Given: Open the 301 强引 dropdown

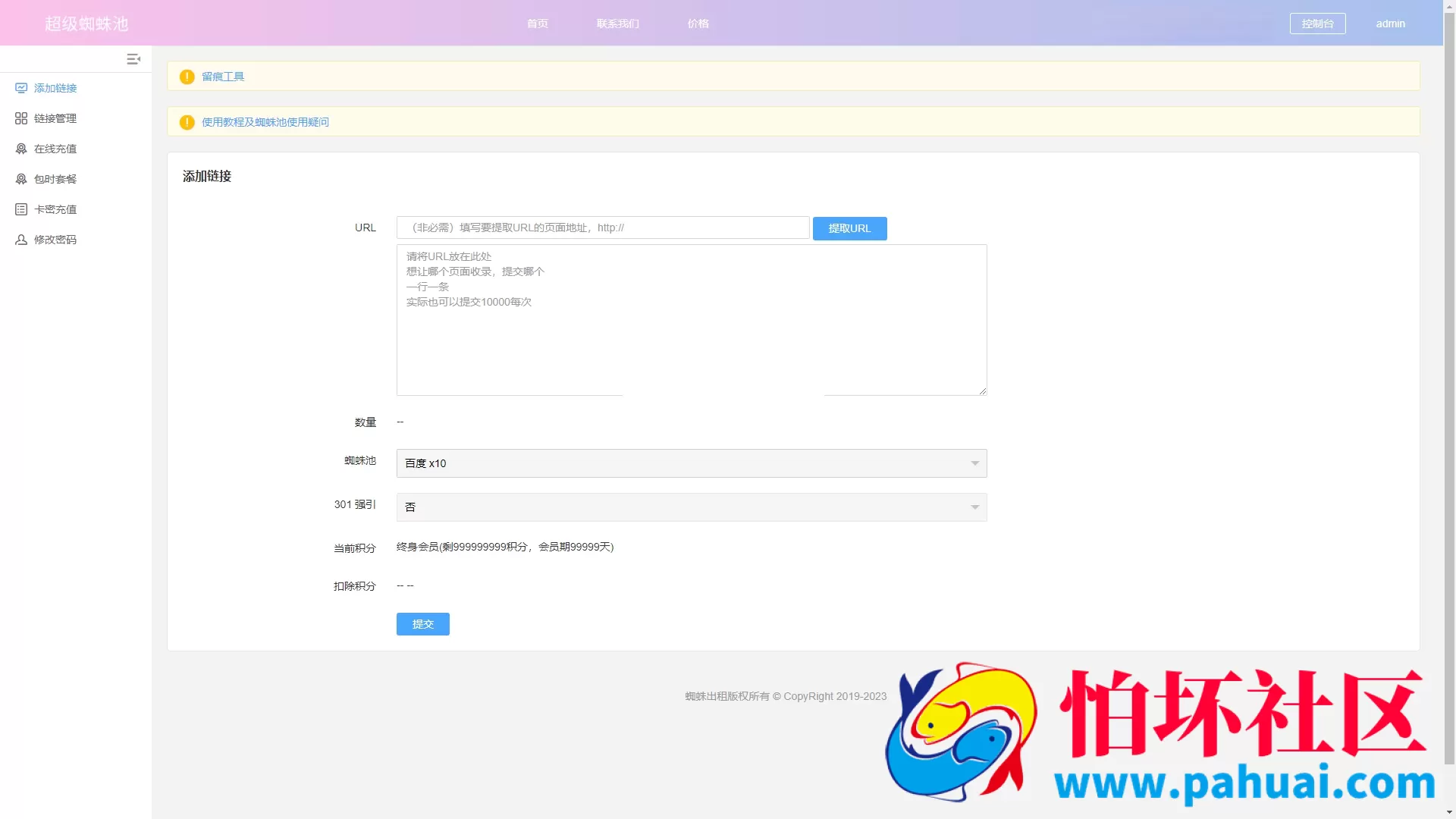Looking at the screenshot, I should coord(691,507).
